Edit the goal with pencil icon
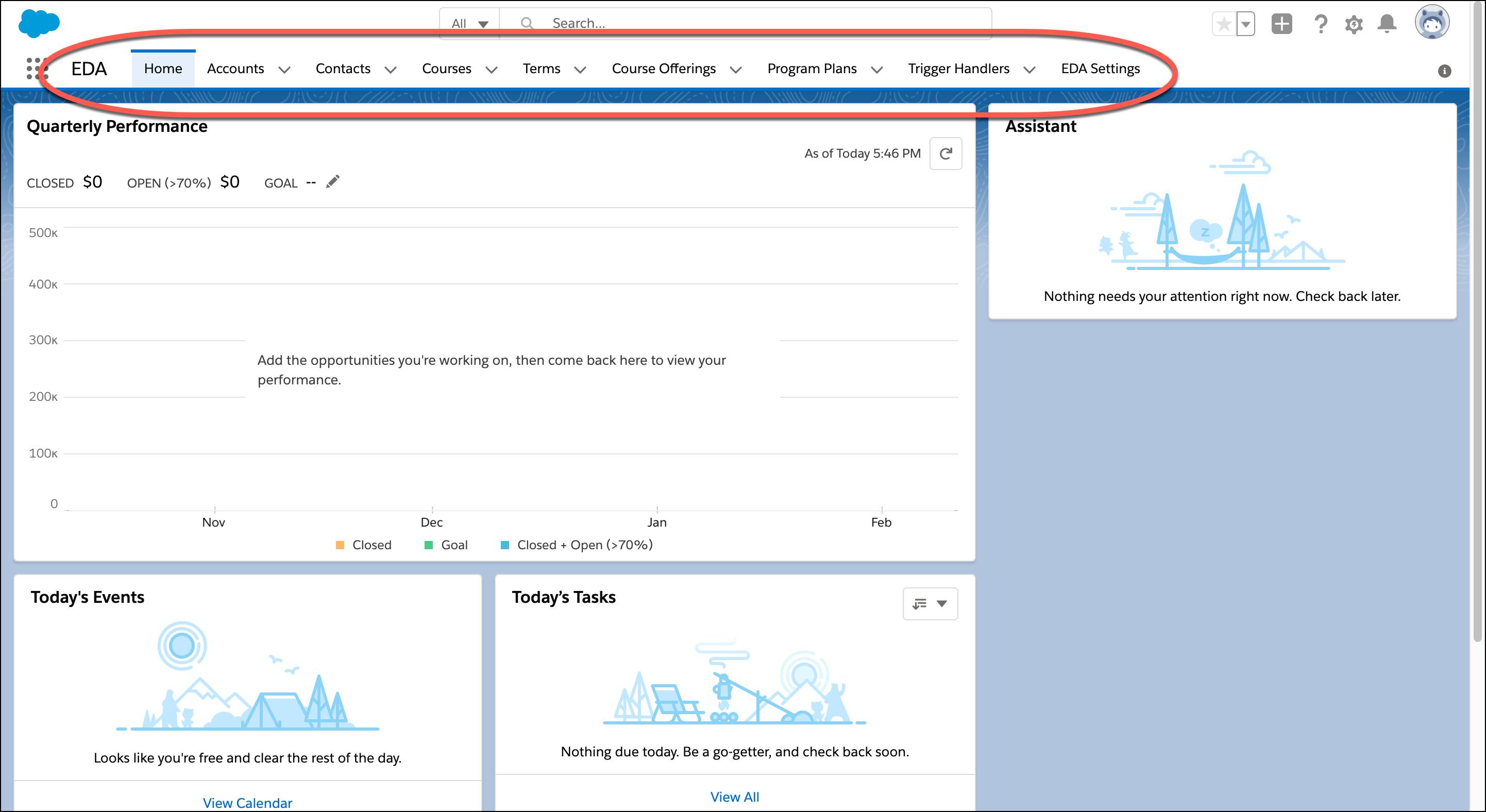1486x812 pixels. [333, 182]
